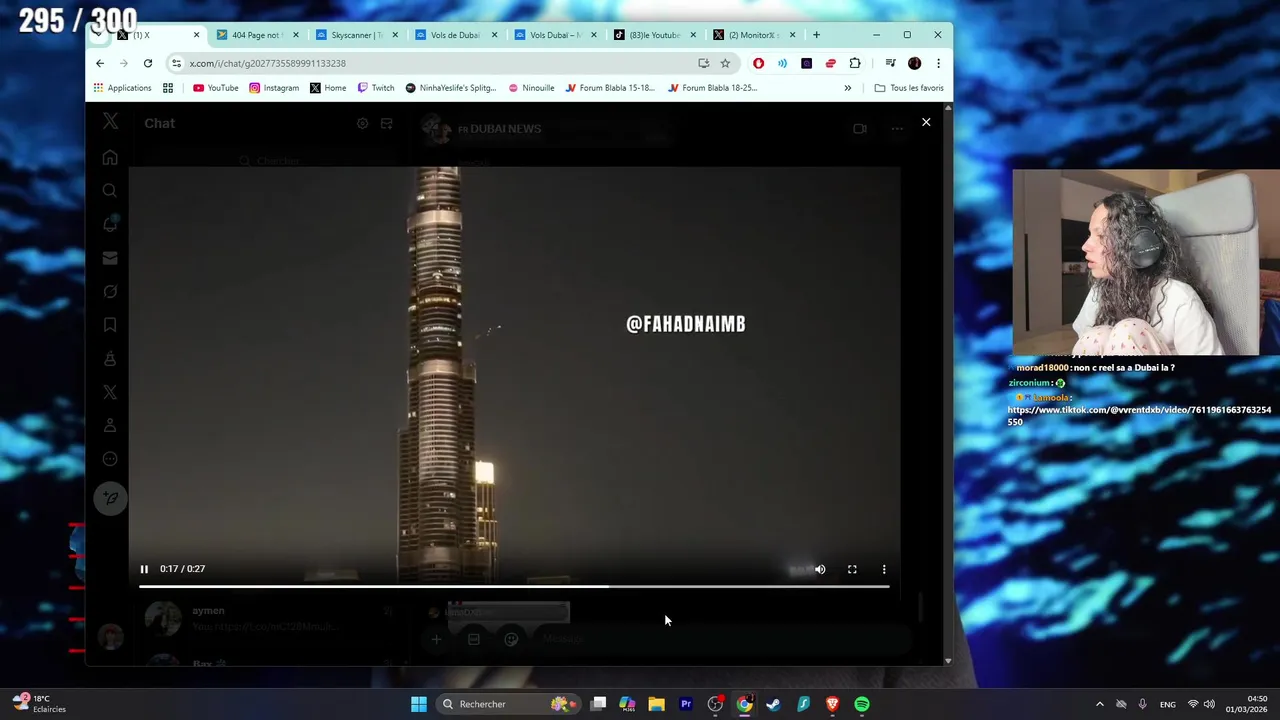Open the X Home bookmark

(328, 88)
